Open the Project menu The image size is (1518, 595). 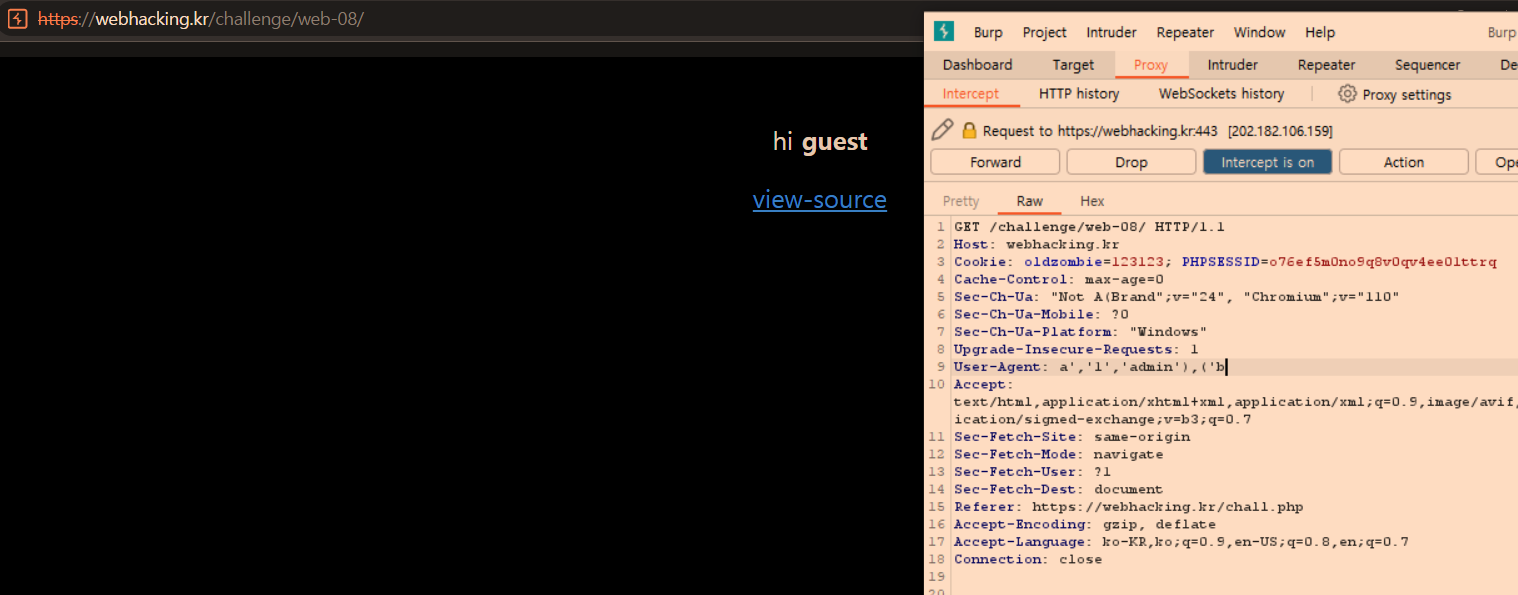tap(1044, 32)
